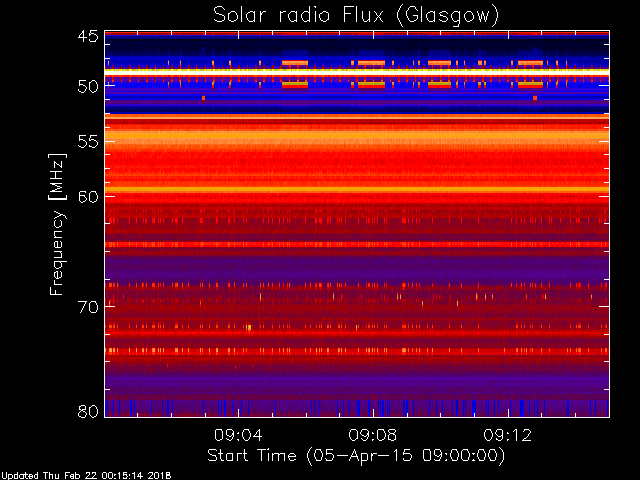Viewport: 640px width, 480px height.
Task: Select the 09:12 time tick label
Action: (508, 435)
